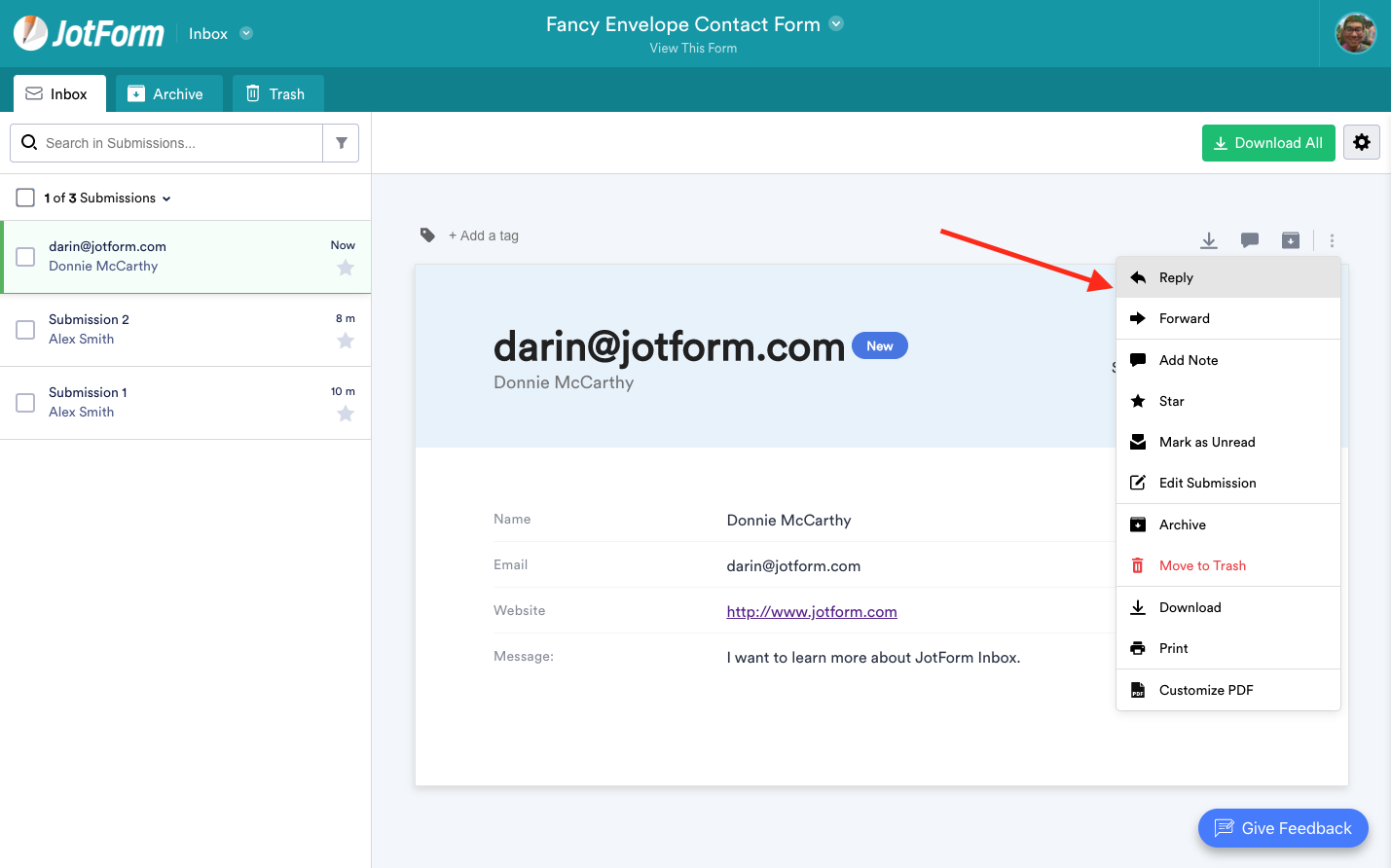This screenshot has height=868, width=1391.
Task: Switch to the Trash tab
Action: pyautogui.click(x=277, y=93)
